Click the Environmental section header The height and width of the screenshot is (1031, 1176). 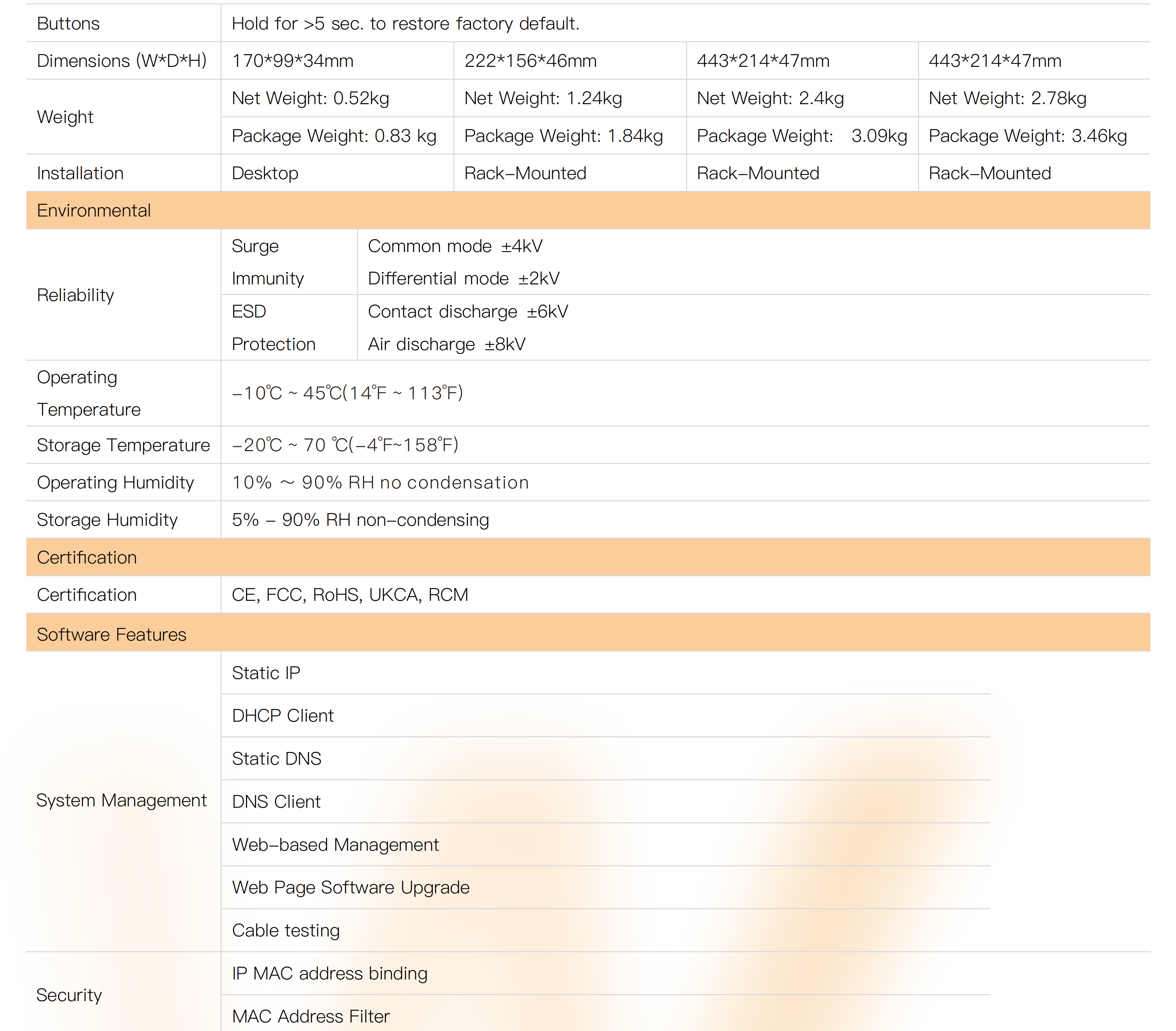(x=94, y=210)
